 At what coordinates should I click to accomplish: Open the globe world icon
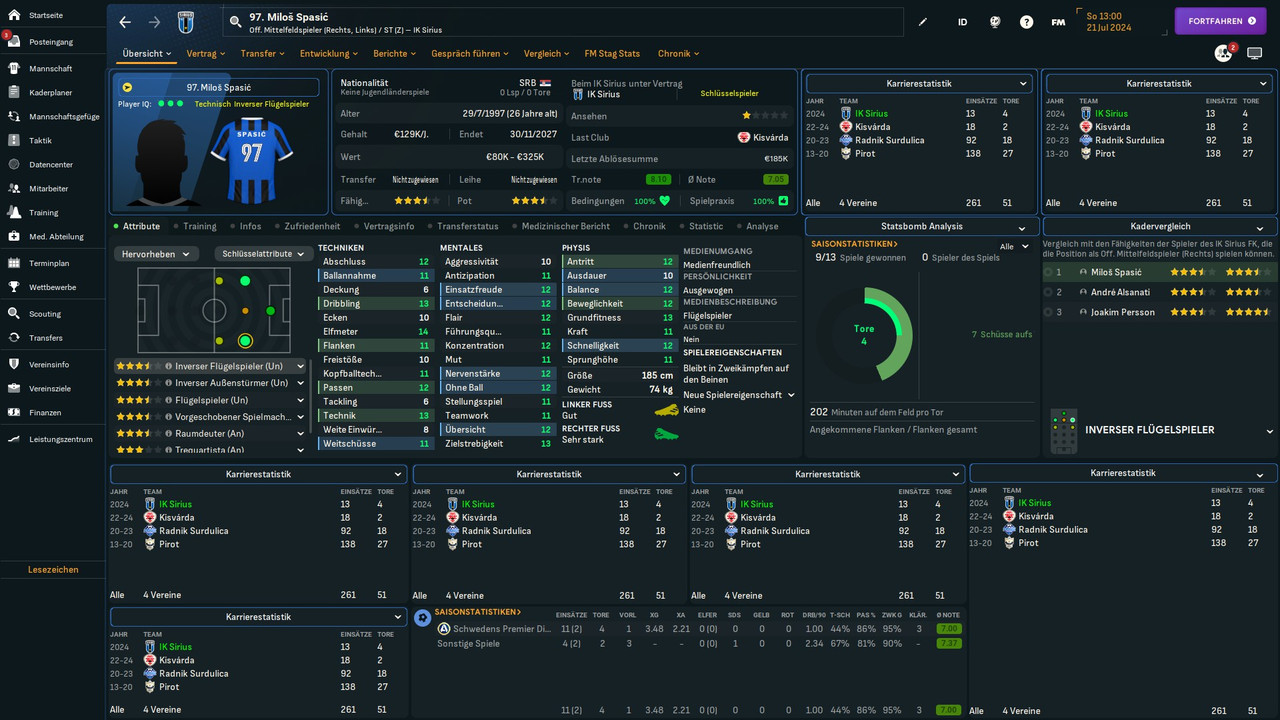[995, 22]
